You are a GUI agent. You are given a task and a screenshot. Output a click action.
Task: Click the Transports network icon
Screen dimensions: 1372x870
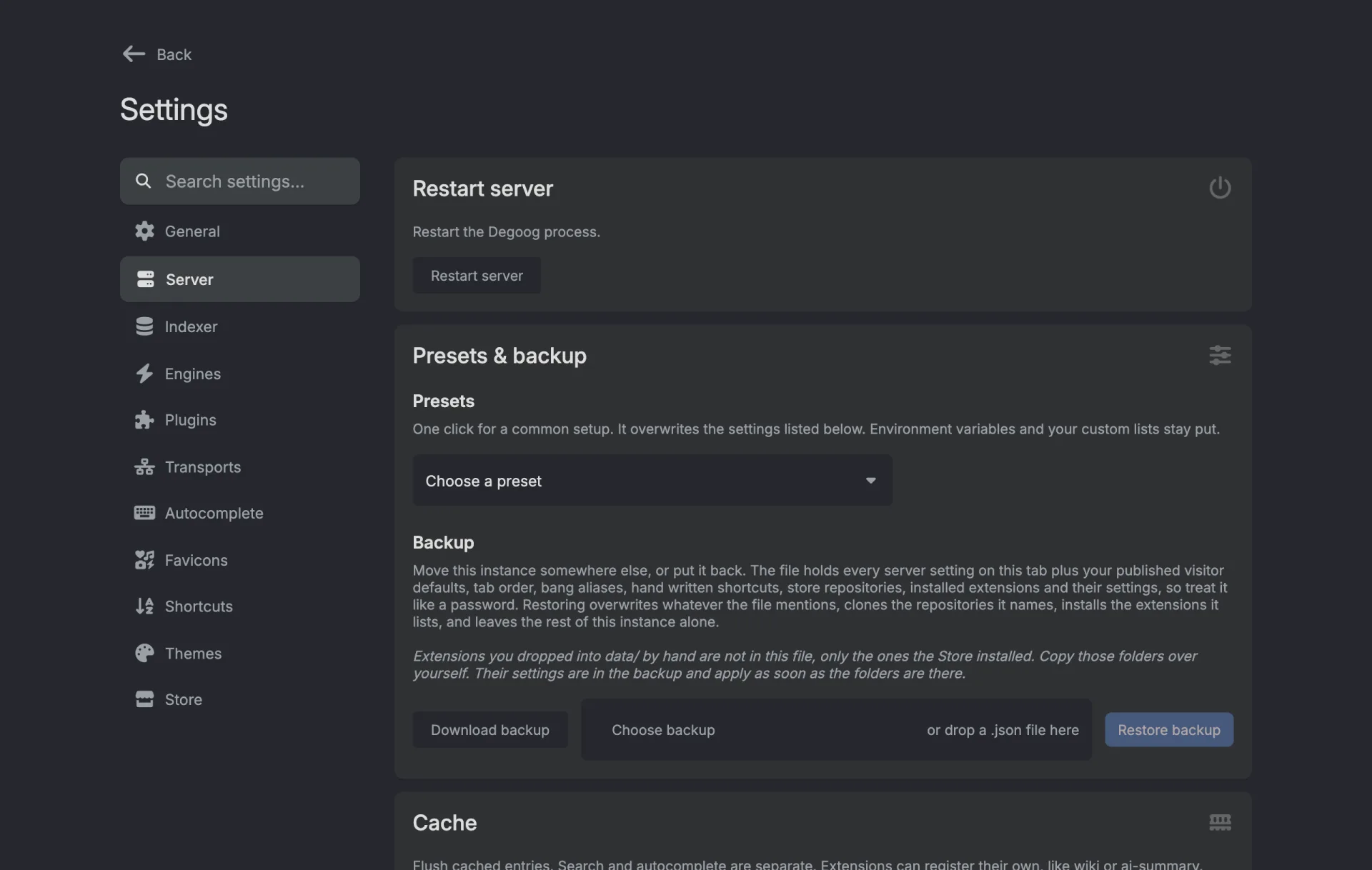[x=144, y=467]
